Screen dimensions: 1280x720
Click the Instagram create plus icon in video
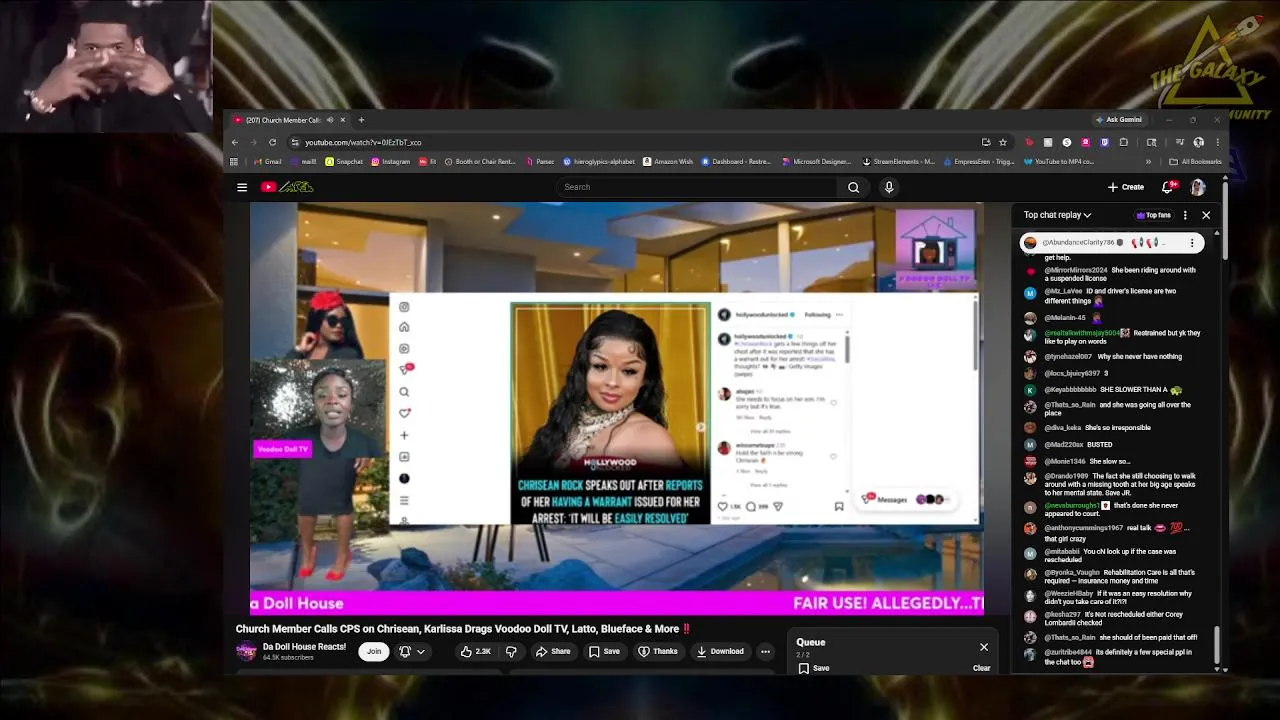[x=404, y=435]
